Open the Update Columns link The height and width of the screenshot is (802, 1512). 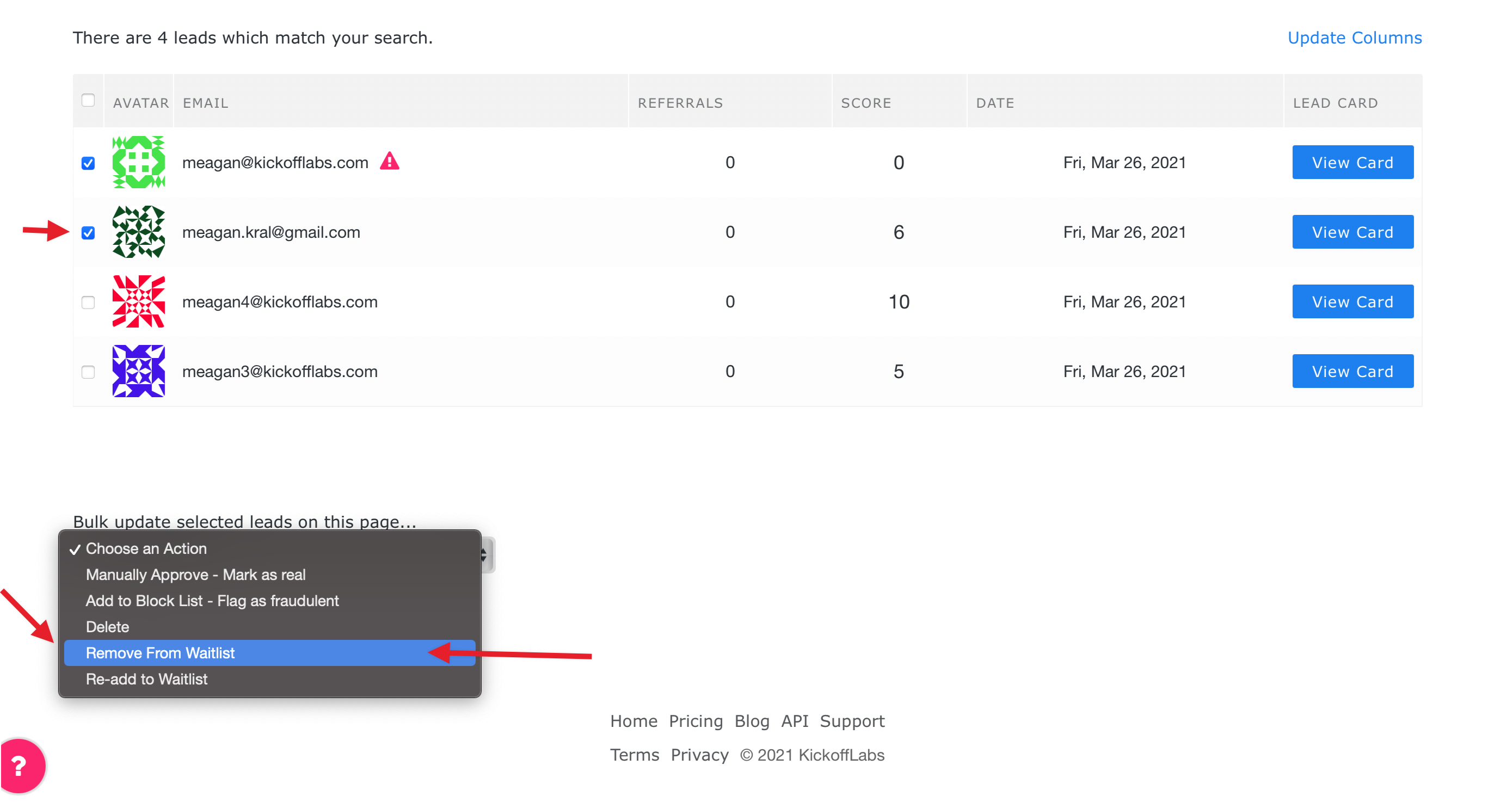coord(1354,38)
